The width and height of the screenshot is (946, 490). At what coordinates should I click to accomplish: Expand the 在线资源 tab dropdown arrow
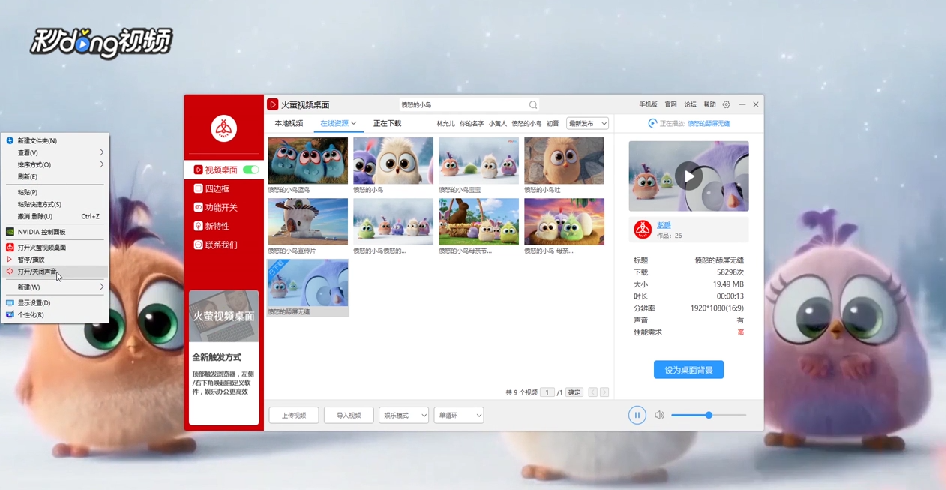354,124
